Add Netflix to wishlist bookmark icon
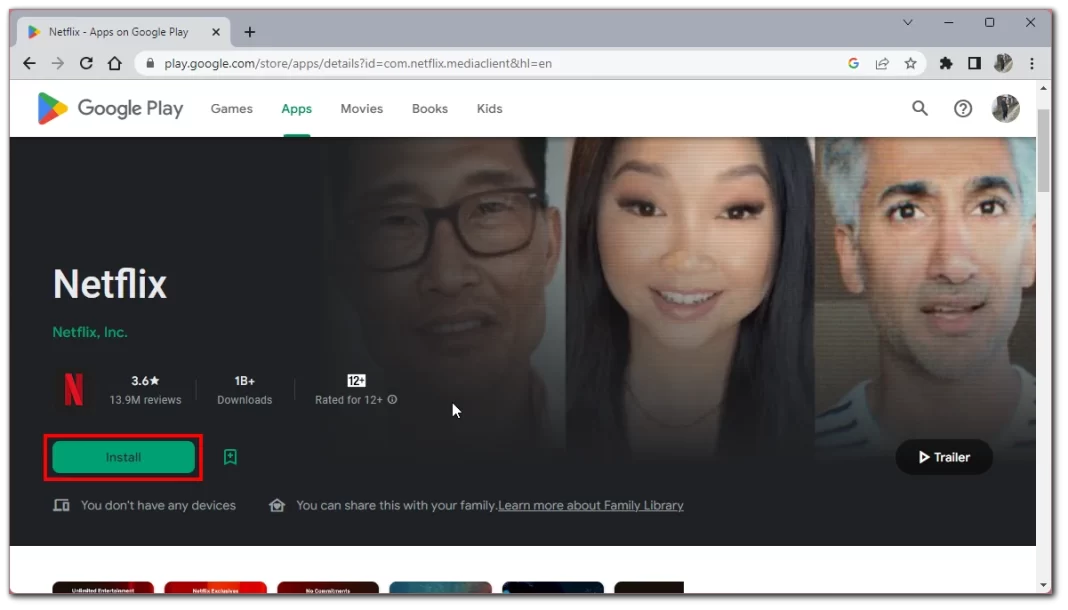Screen dimensions: 1068x610 tap(230, 457)
